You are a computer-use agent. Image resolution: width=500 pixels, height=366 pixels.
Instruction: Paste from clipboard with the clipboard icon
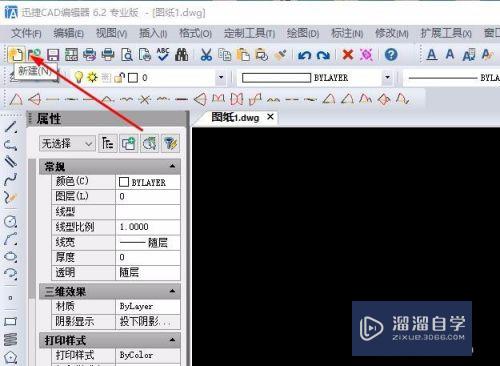(243, 55)
